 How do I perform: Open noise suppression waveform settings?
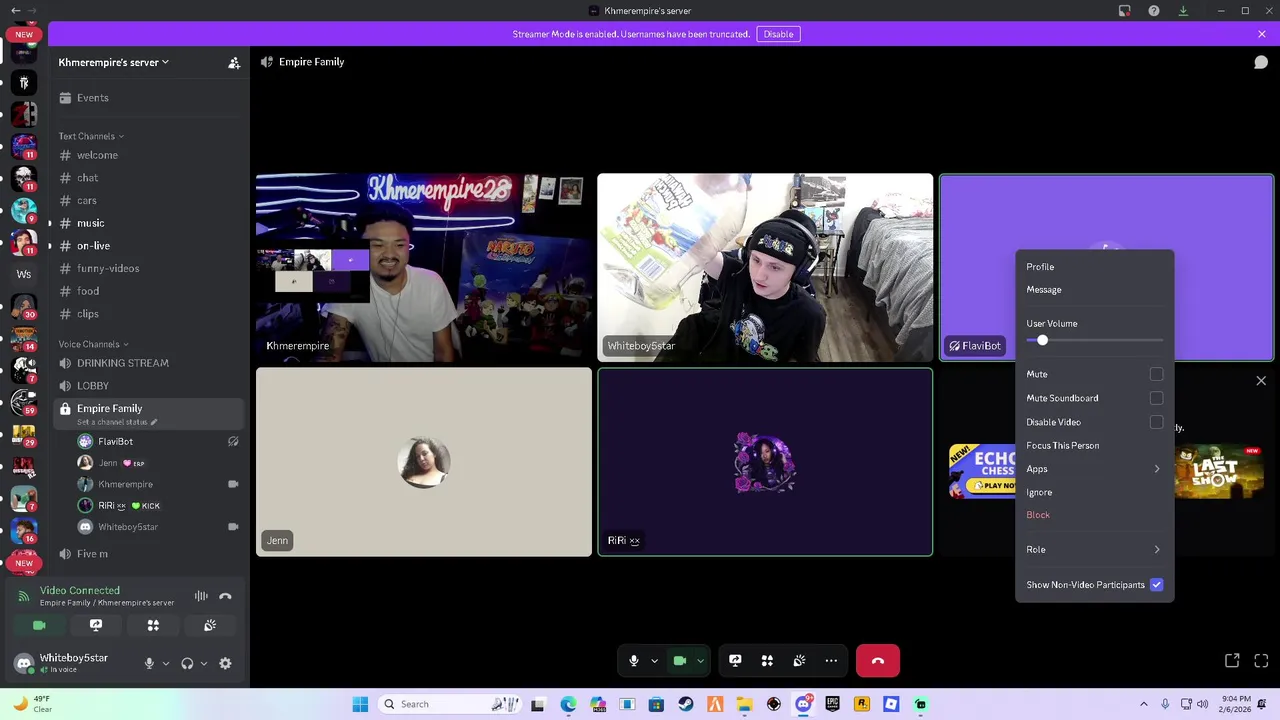tap(201, 596)
